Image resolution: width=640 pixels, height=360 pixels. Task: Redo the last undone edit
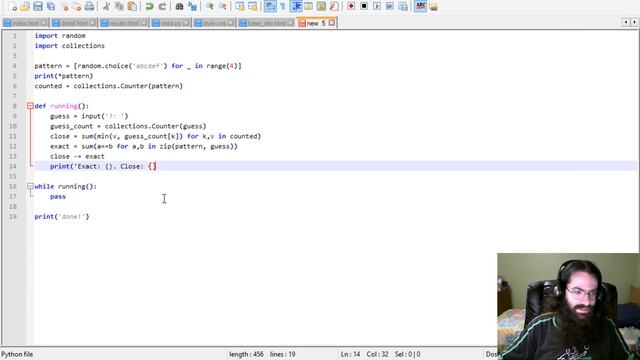coord(162,6)
